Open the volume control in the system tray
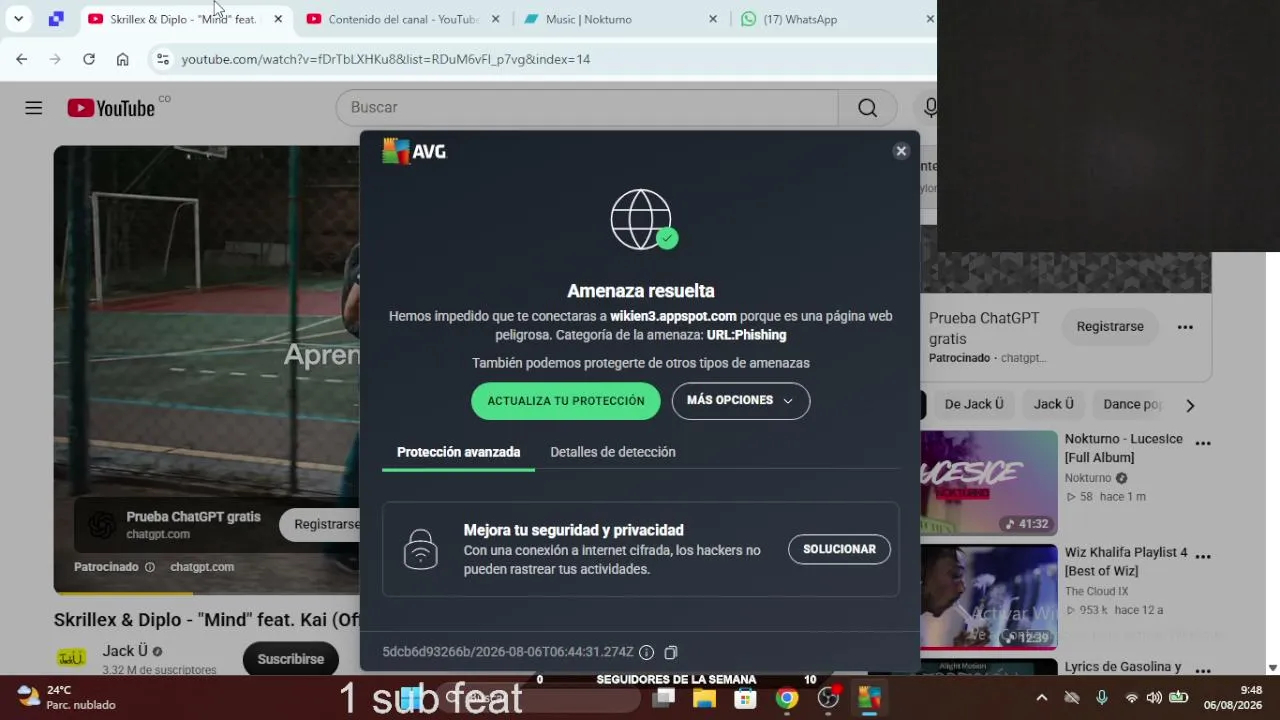This screenshot has height=720, width=1280. (x=1154, y=698)
